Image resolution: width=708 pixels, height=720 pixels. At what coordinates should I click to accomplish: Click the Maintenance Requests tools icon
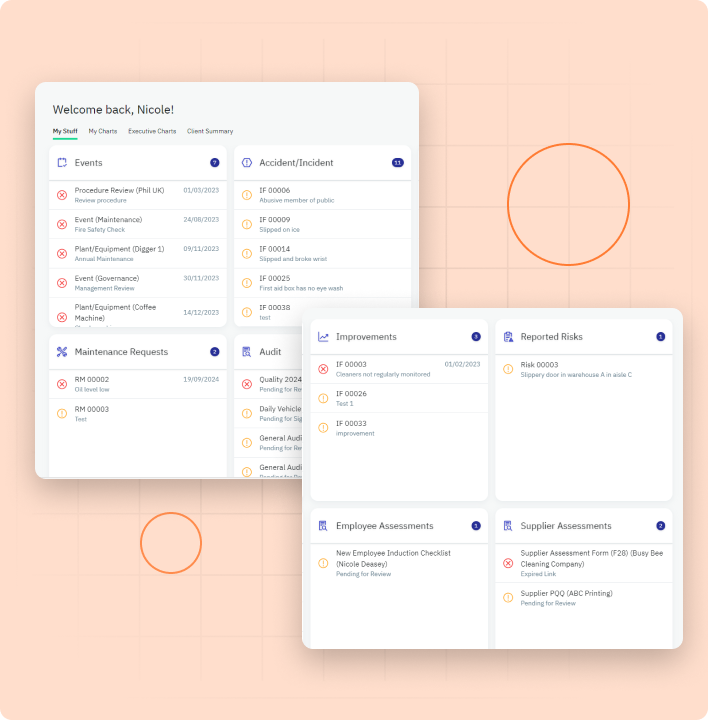tap(62, 352)
